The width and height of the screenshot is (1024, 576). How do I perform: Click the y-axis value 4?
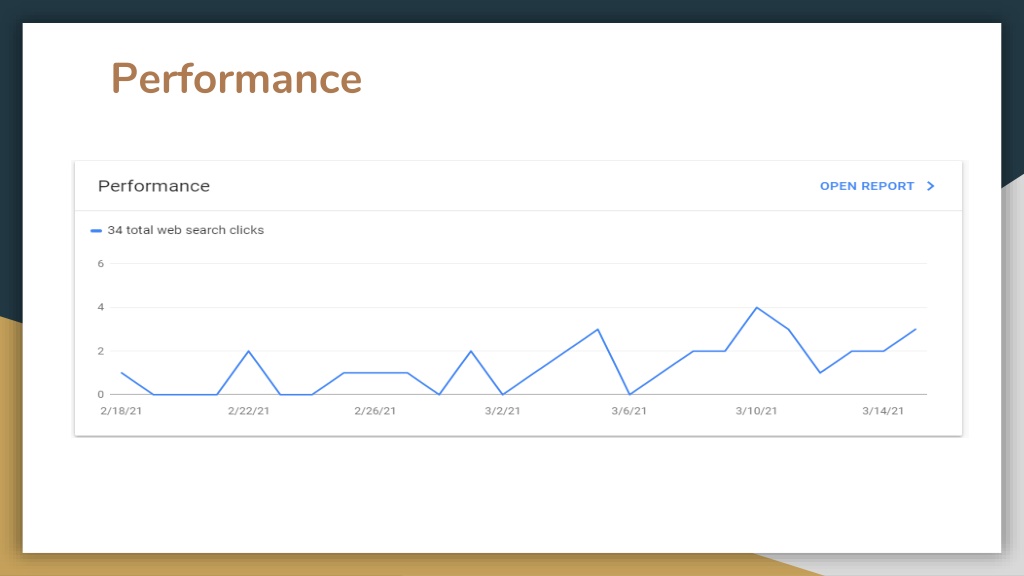click(x=101, y=307)
